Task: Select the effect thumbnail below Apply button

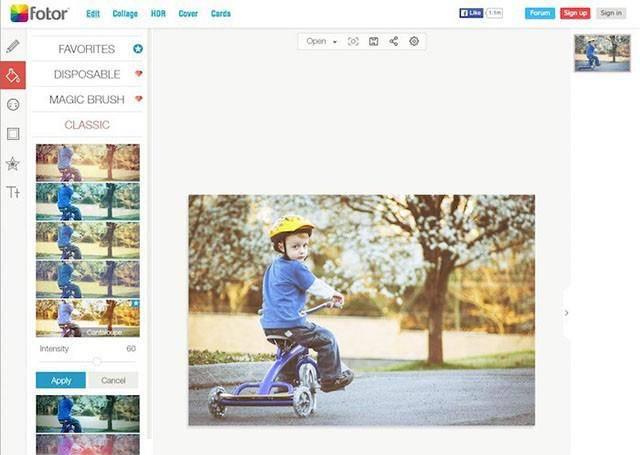Action: click(88, 414)
